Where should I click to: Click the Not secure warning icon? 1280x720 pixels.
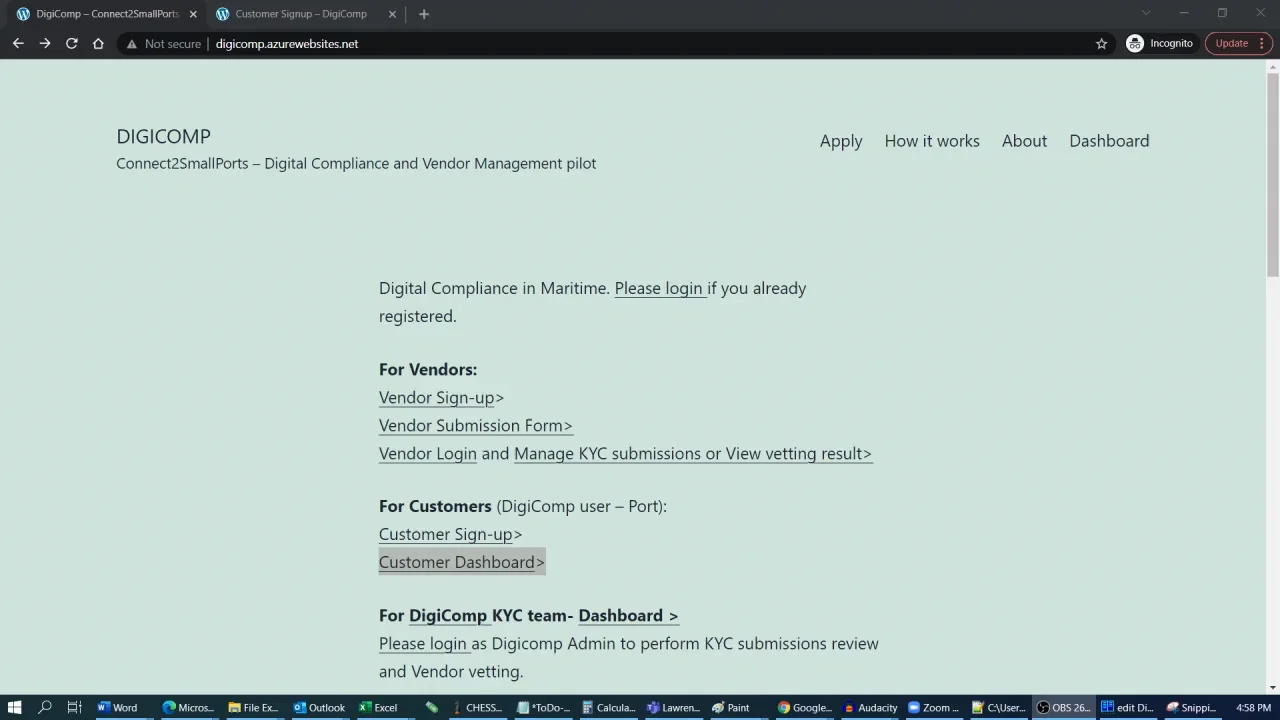pos(131,44)
